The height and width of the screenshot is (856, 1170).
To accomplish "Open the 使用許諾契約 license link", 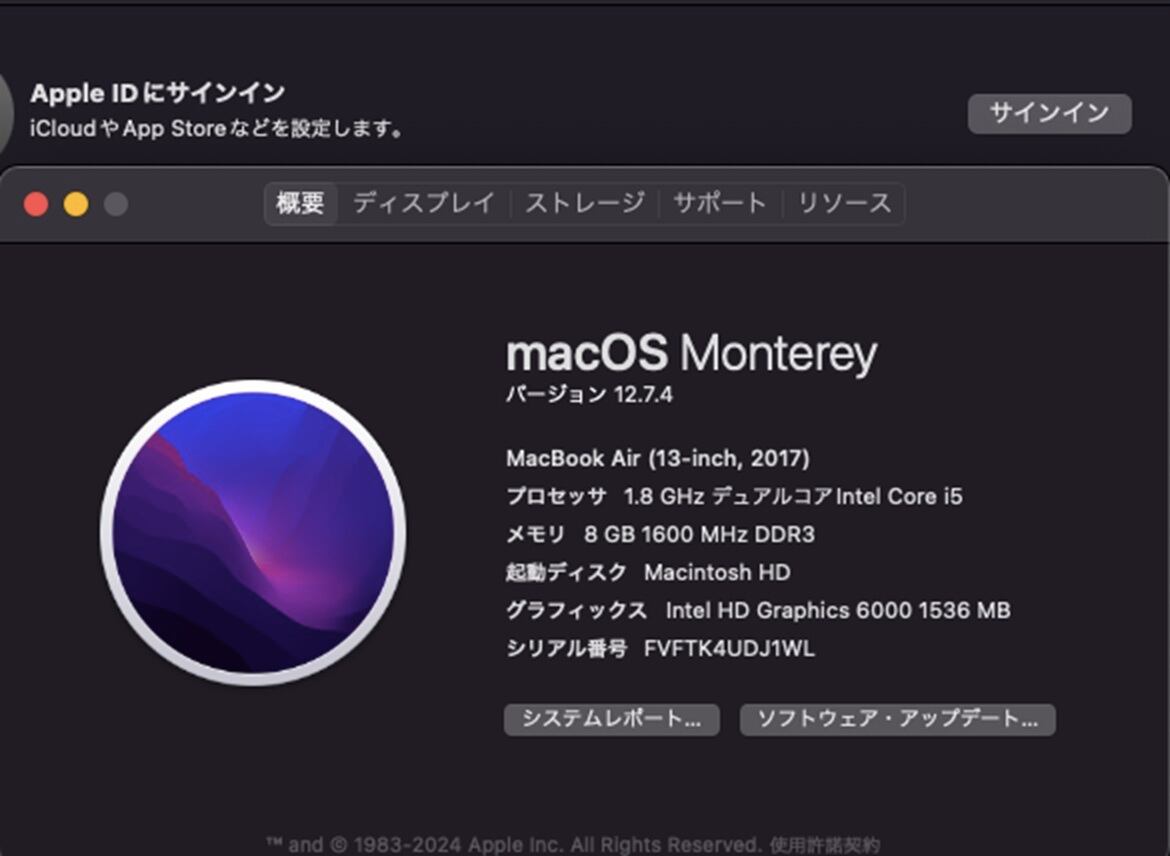I will coord(825,845).
